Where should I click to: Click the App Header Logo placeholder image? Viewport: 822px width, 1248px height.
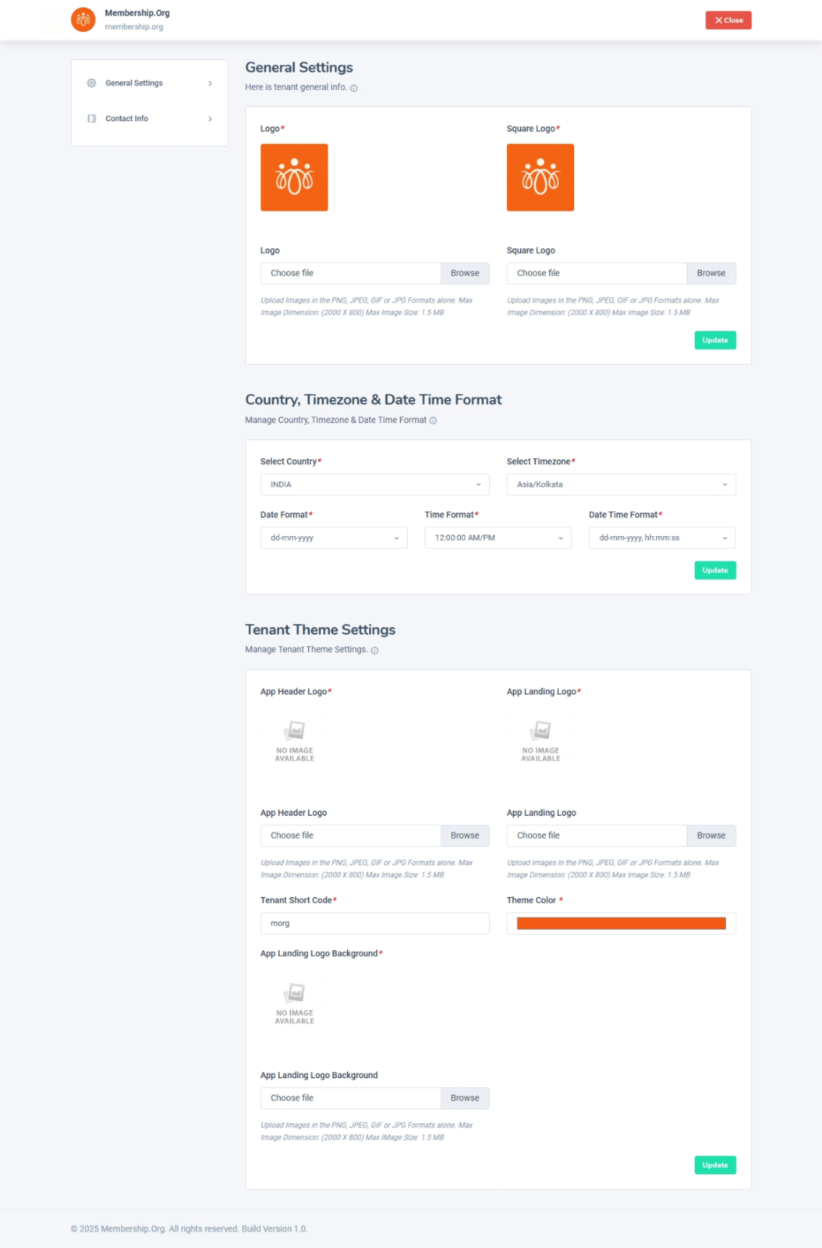pos(294,741)
